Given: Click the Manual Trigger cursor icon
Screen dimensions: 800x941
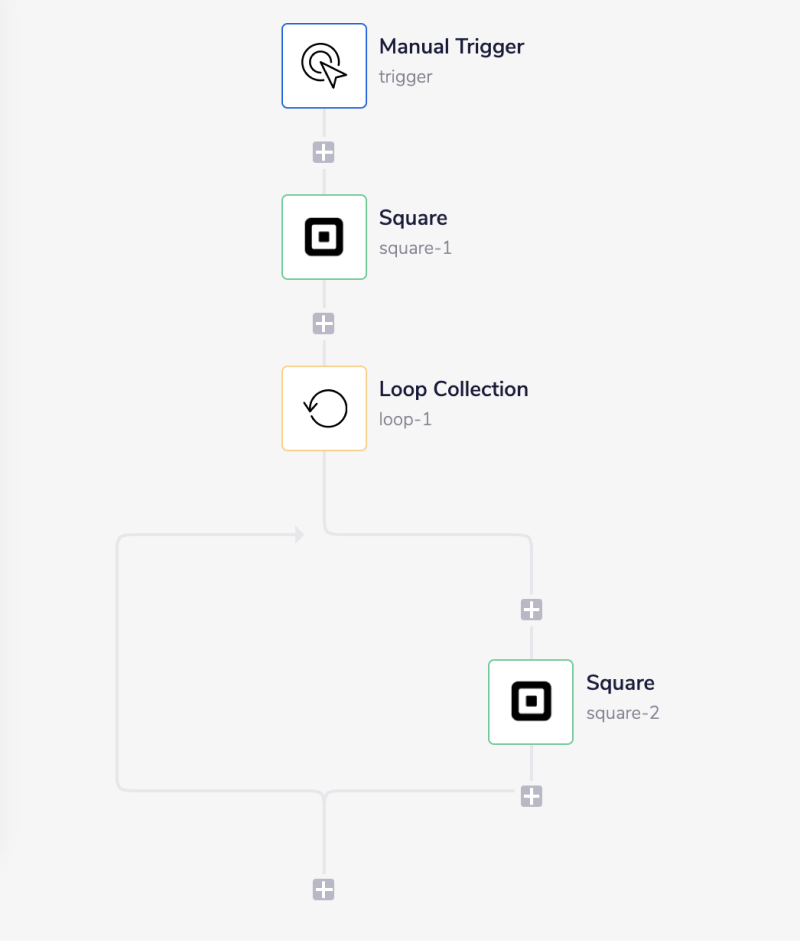Looking at the screenshot, I should tap(324, 65).
